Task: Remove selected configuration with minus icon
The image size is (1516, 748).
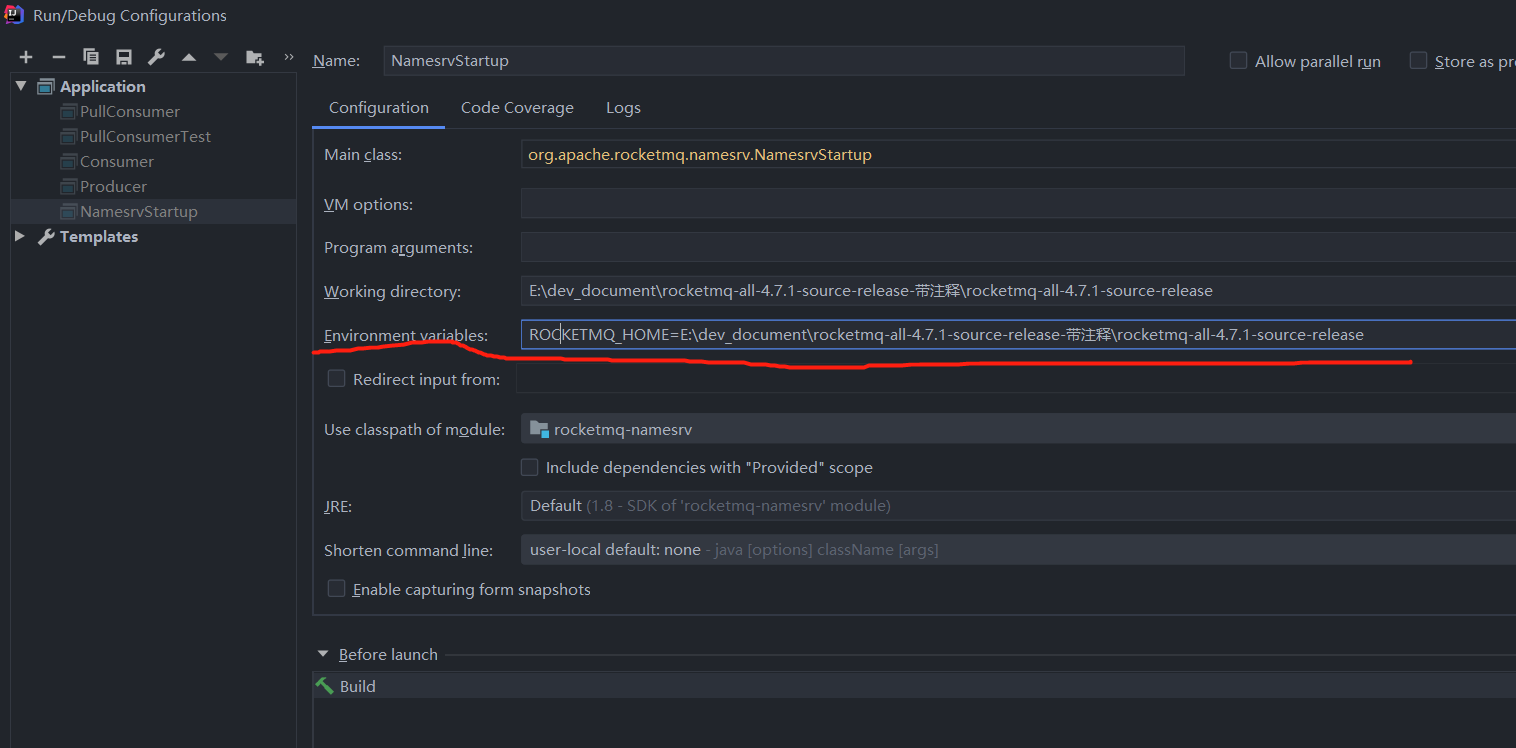Action: [59, 57]
